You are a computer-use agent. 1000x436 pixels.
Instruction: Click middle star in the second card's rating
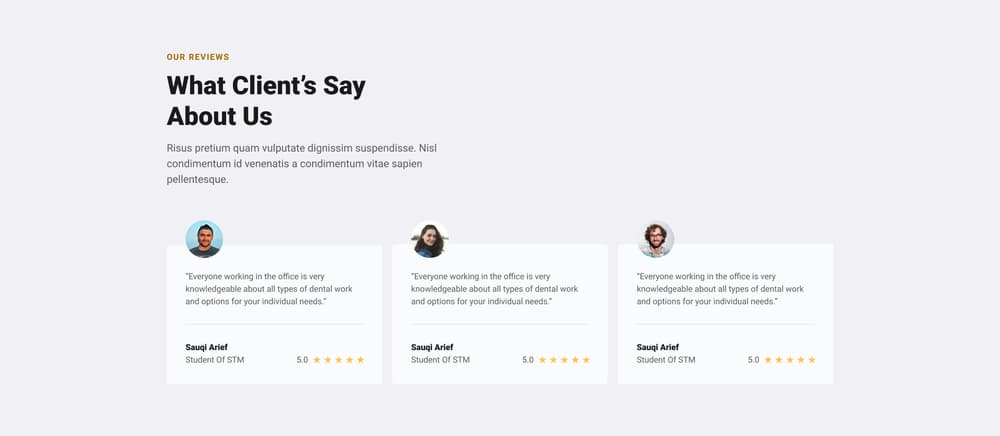[564, 360]
